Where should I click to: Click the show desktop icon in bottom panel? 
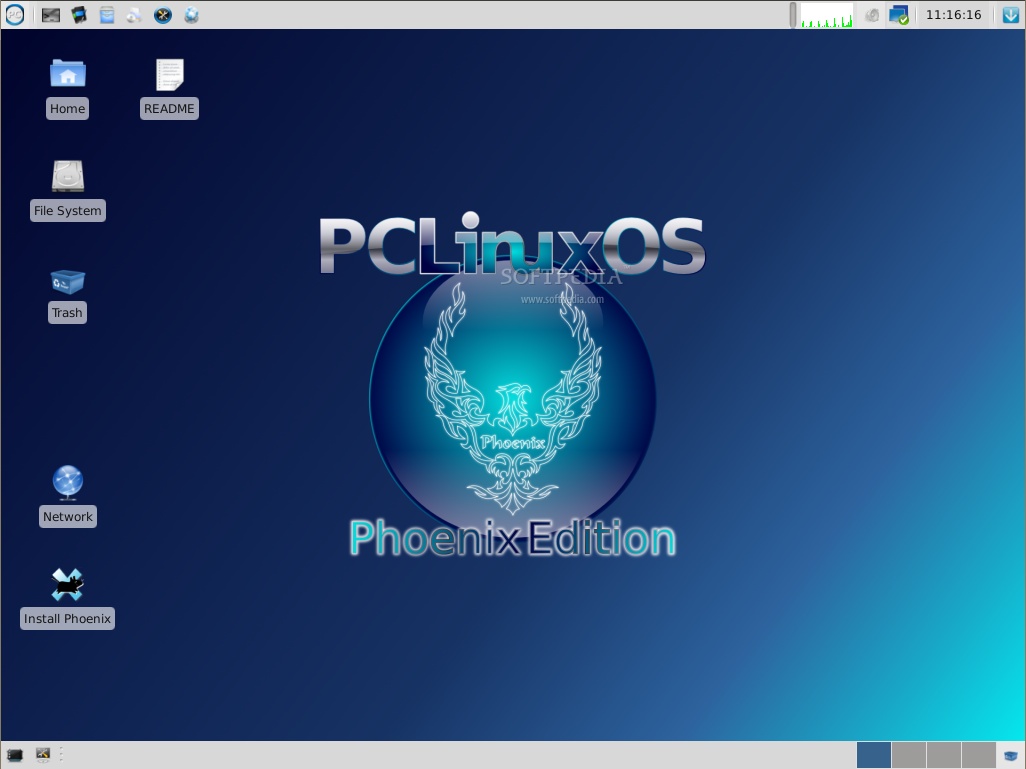coord(15,755)
